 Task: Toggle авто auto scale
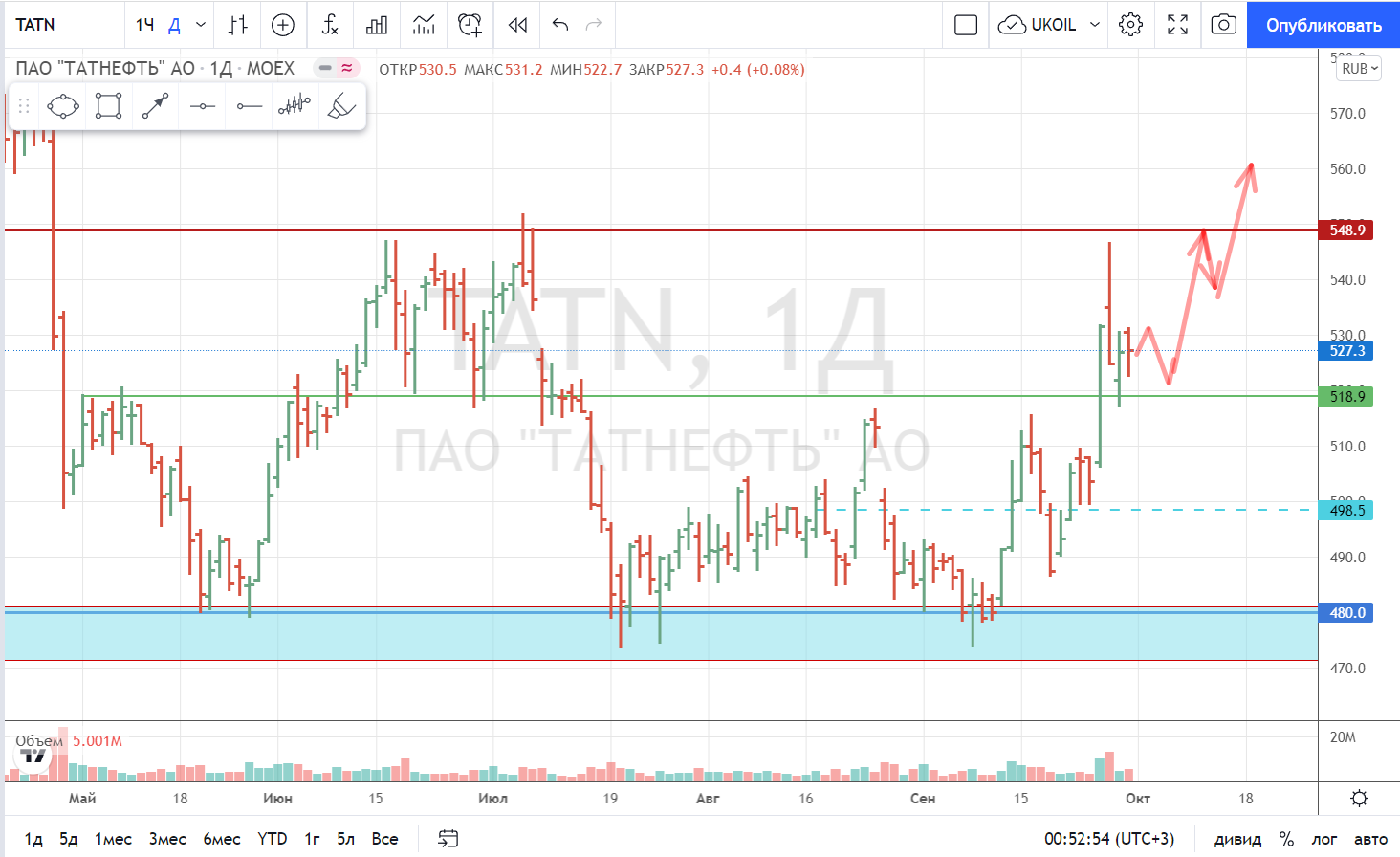coord(1370,839)
